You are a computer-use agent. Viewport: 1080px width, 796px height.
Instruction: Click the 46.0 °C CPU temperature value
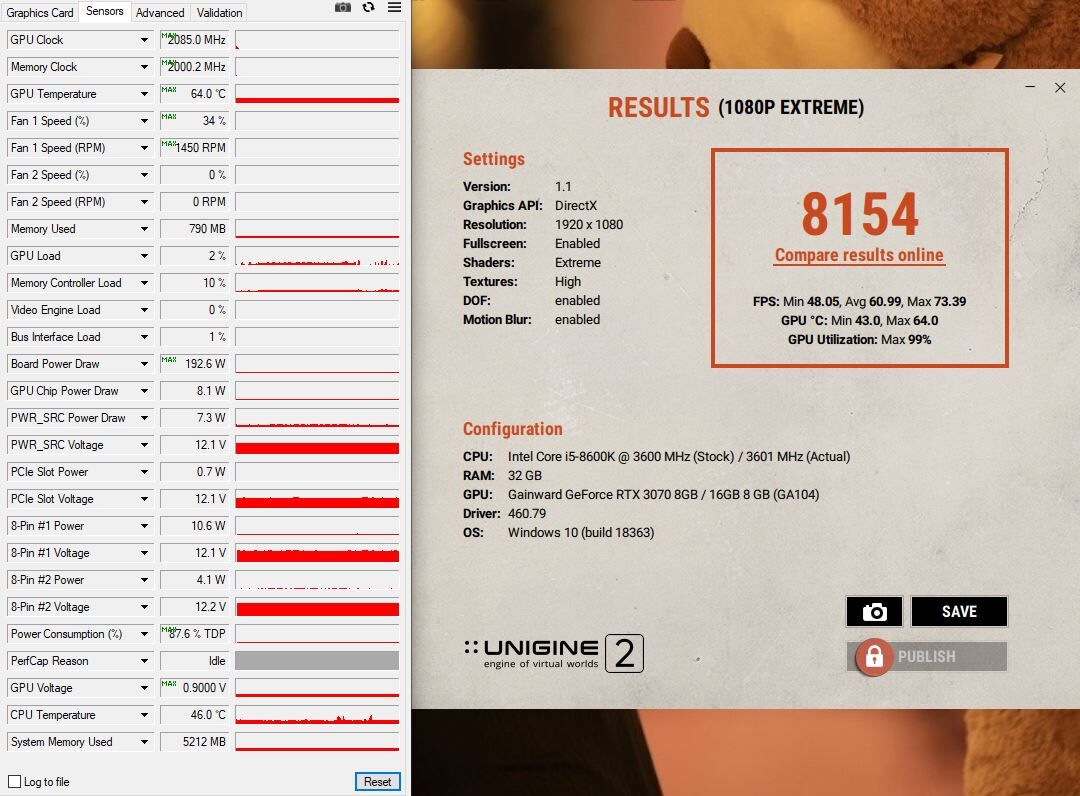pyautogui.click(x=194, y=715)
